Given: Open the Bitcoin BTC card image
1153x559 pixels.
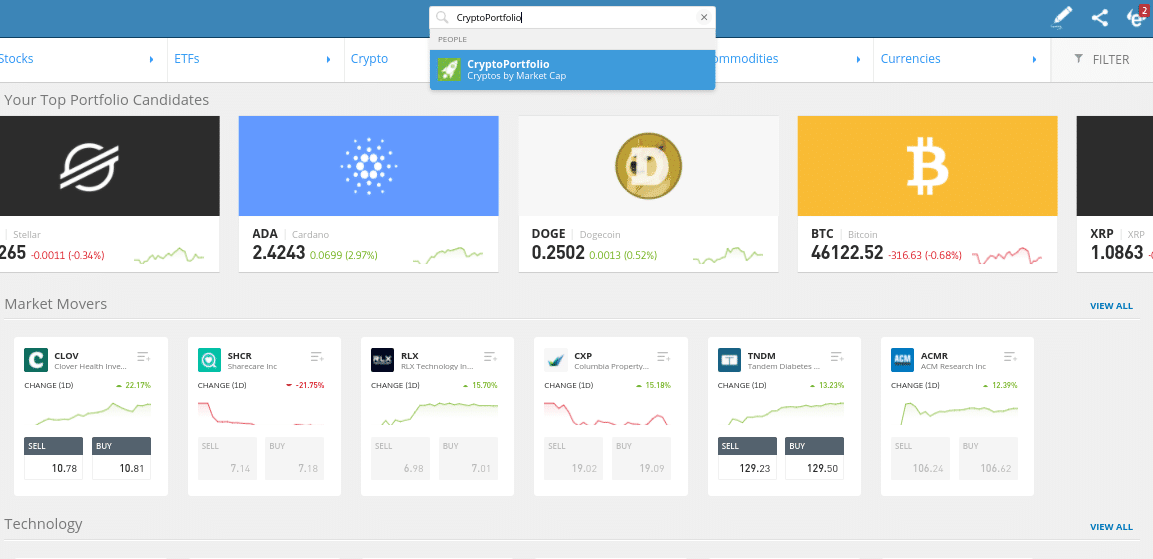Looking at the screenshot, I should pos(927,165).
